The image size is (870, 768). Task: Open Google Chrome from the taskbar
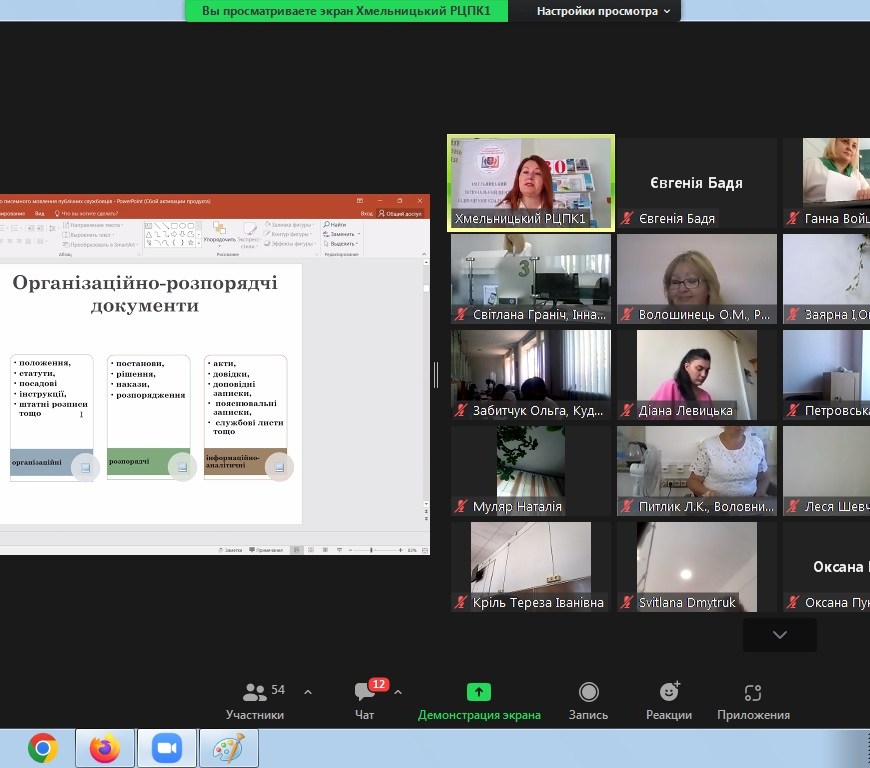coord(42,747)
